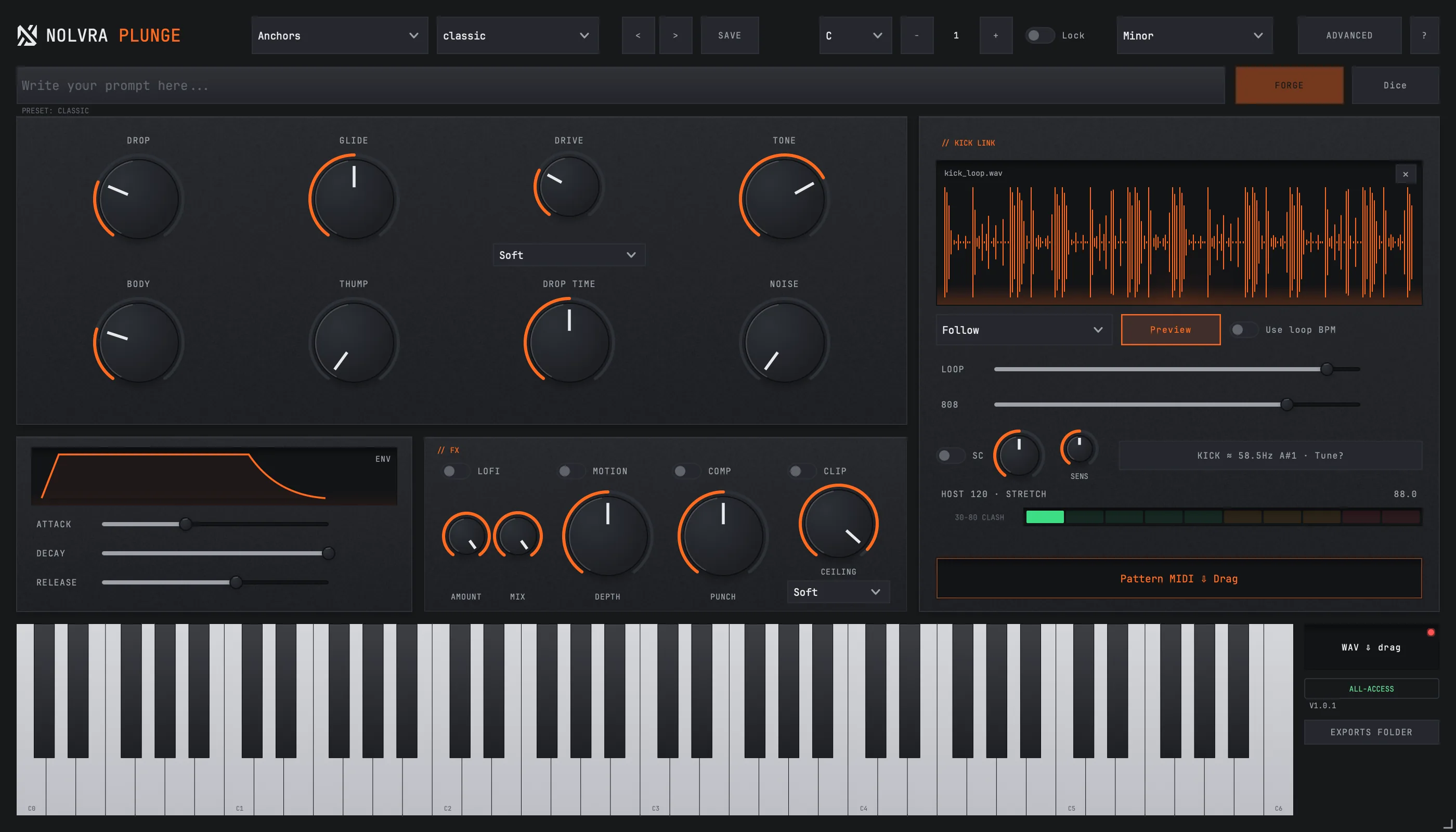Click the WAV drag export box
Image resolution: width=1456 pixels, height=832 pixels.
pyautogui.click(x=1371, y=647)
